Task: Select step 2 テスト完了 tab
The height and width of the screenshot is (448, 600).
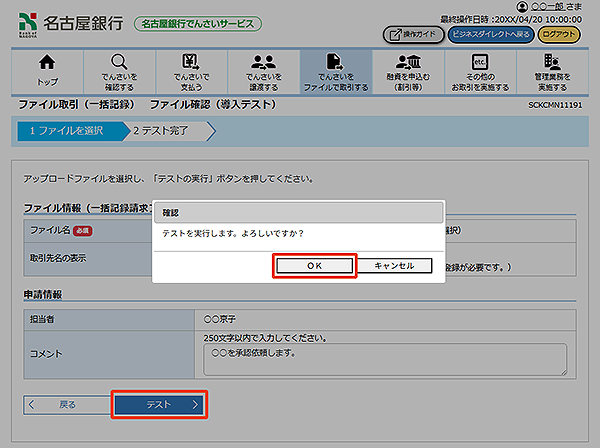Action: [x=167, y=130]
